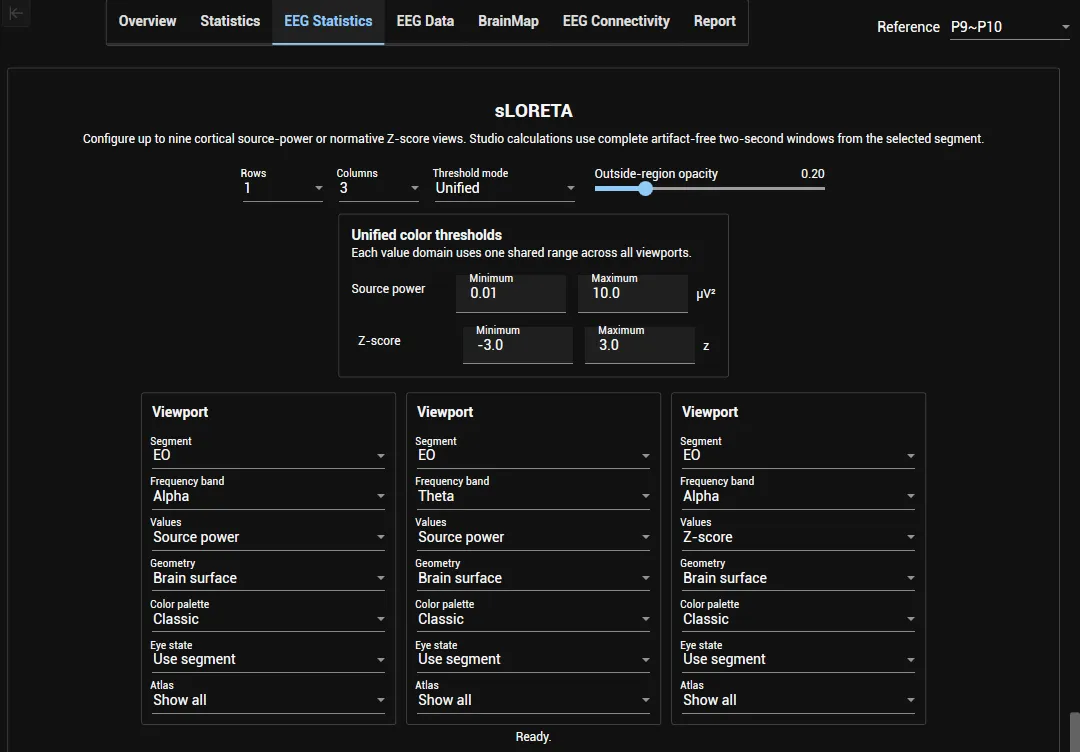Open Color palette dropdown in Theta viewport
Viewport: 1080px width, 752px height.
pos(533,619)
